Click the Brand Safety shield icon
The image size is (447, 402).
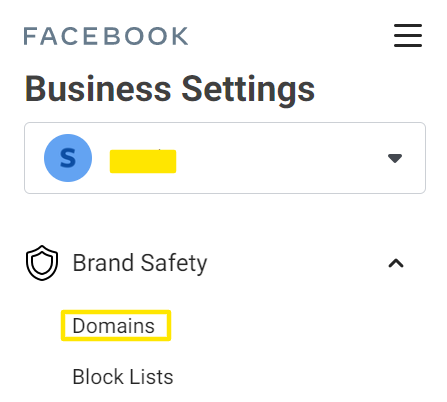42,263
